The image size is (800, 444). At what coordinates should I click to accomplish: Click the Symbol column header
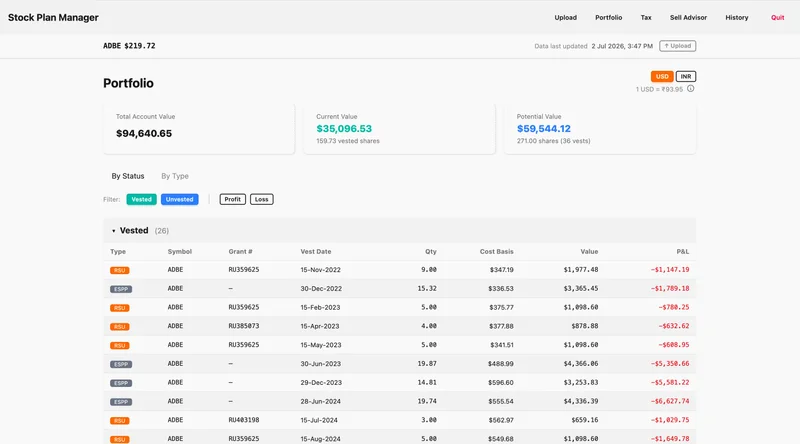pyautogui.click(x=180, y=252)
